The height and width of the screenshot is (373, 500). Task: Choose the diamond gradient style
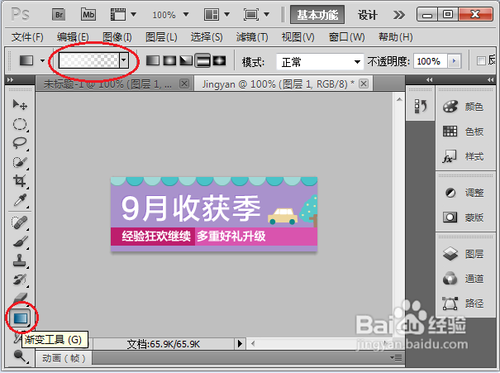[x=219, y=61]
